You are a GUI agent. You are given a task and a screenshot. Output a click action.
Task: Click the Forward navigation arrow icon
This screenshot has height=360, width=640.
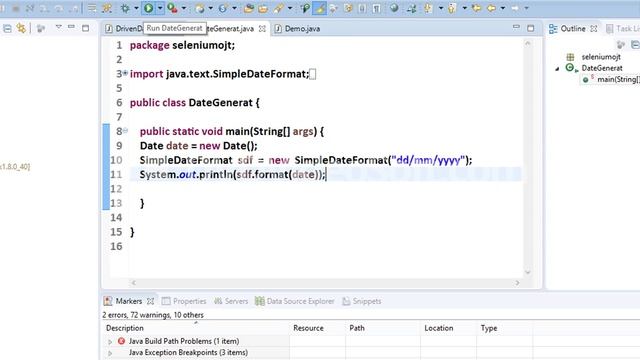pyautogui.click(x=515, y=8)
